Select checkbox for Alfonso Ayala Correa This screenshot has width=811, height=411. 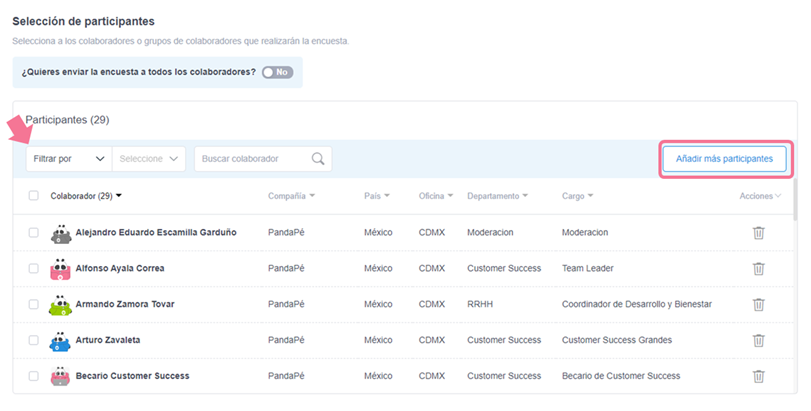[x=33, y=268]
